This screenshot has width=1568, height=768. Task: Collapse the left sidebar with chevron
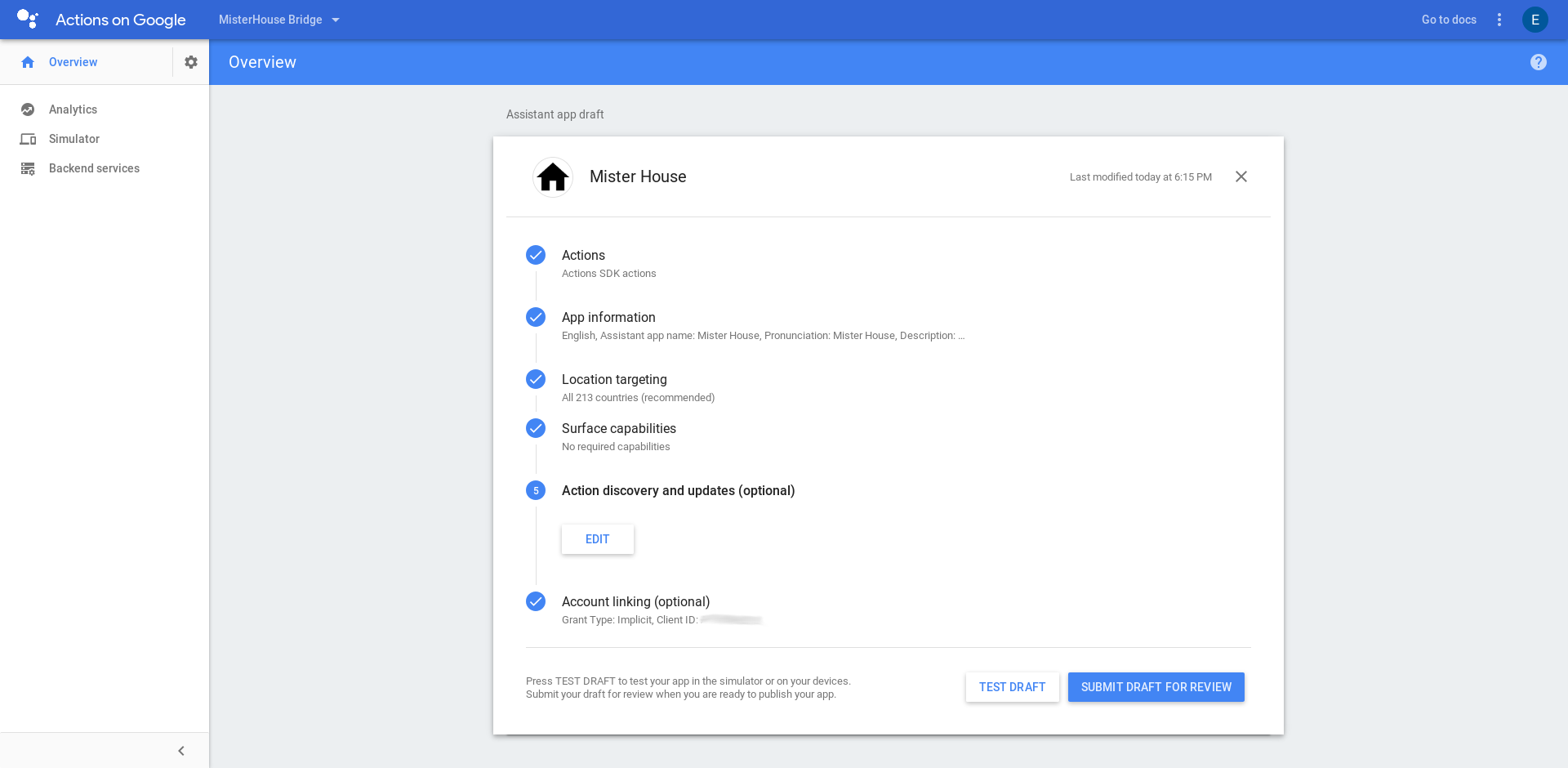pyautogui.click(x=181, y=751)
